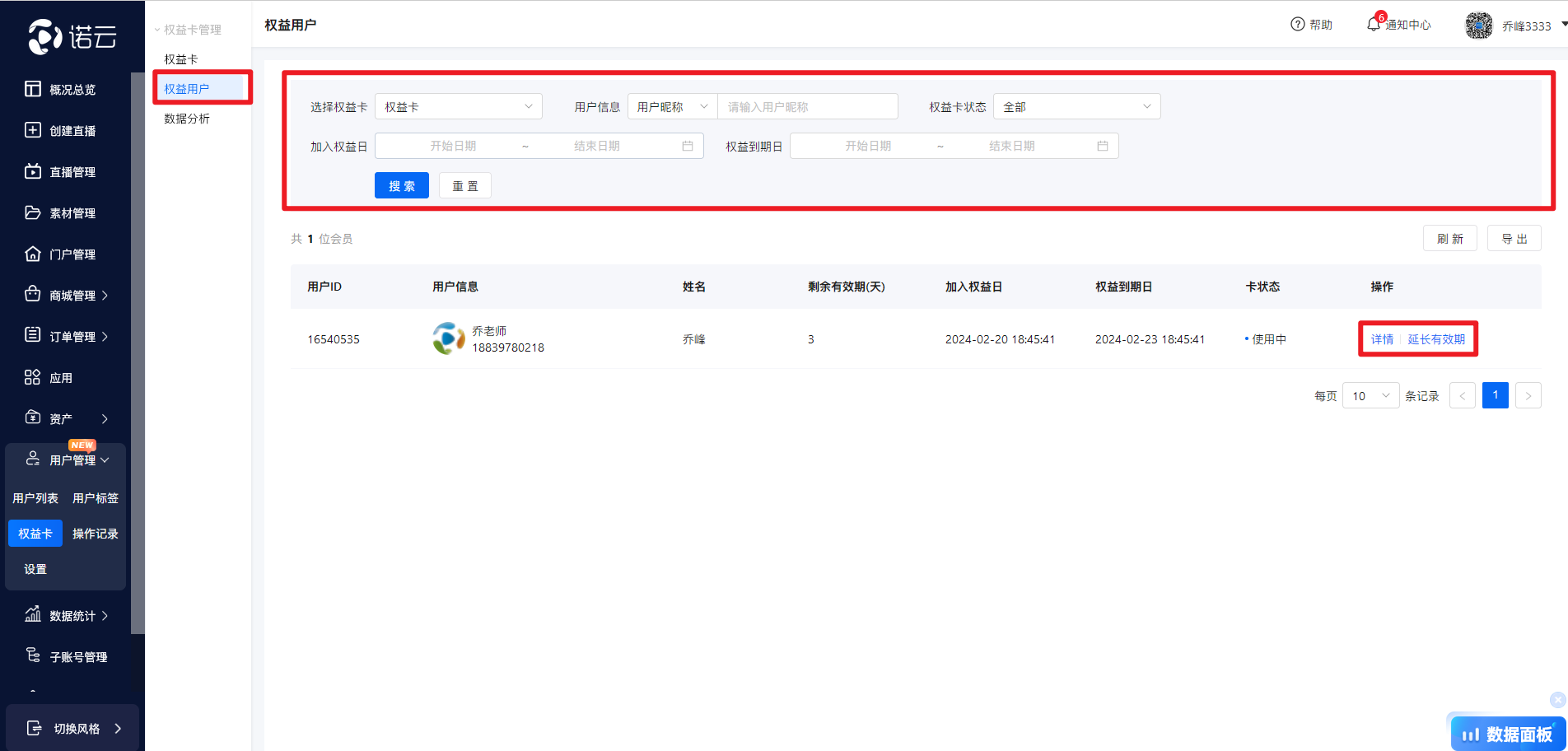Image resolution: width=1568 pixels, height=751 pixels.
Task: Open the 数据面板 floating widget
Action: (x=1508, y=733)
